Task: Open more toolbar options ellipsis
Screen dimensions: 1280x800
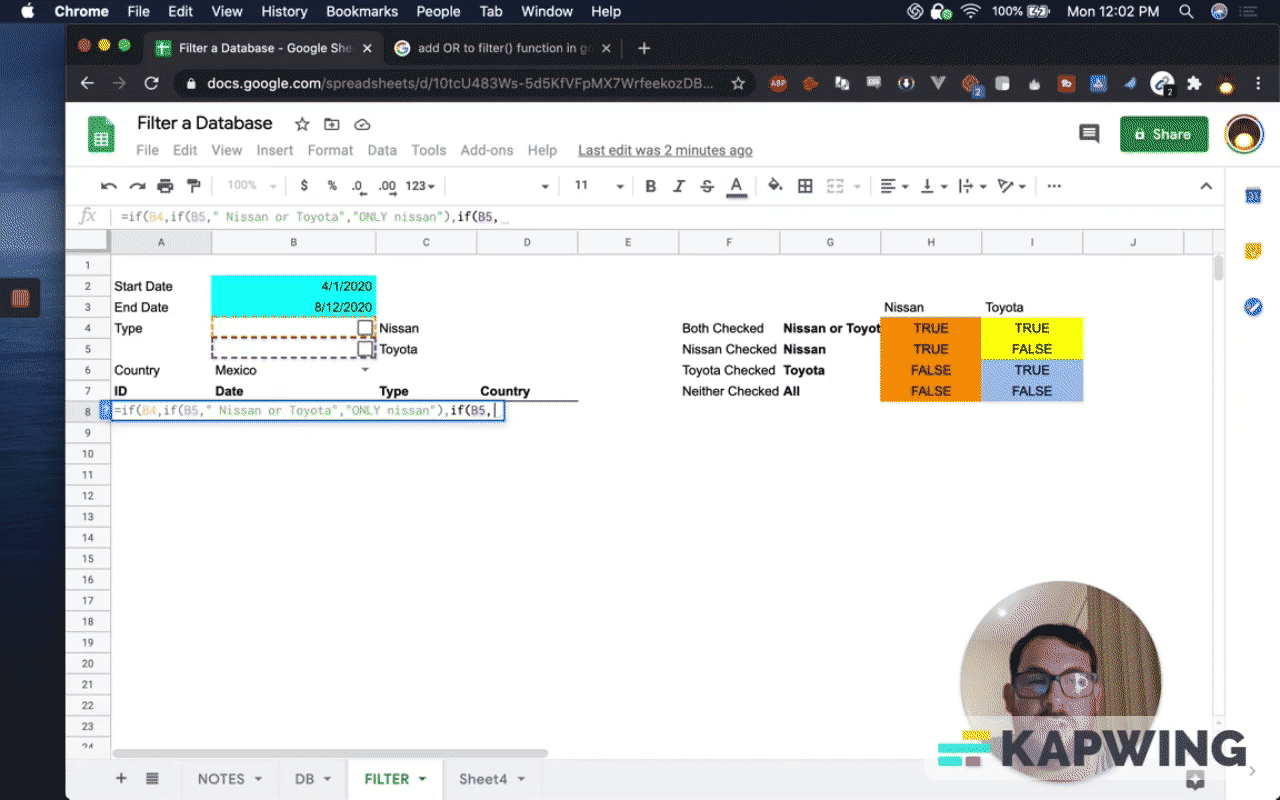Action: click(x=1053, y=186)
